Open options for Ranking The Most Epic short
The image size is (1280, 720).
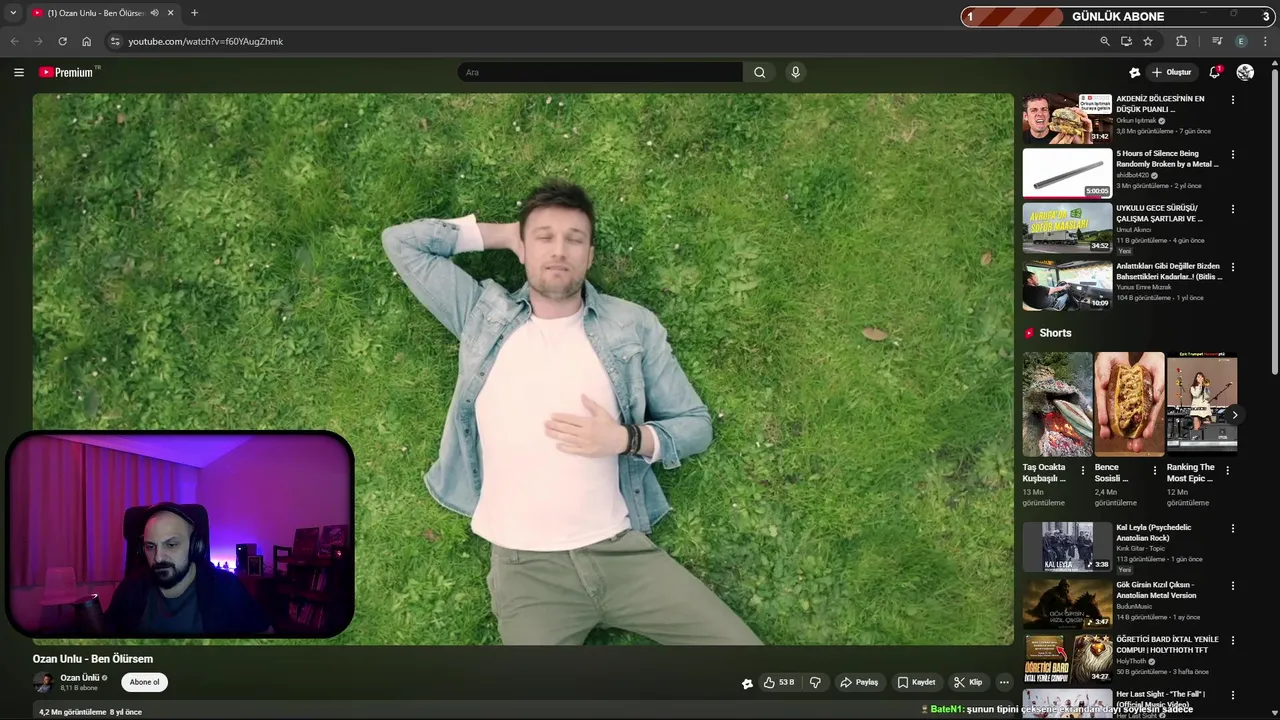tap(1228, 470)
